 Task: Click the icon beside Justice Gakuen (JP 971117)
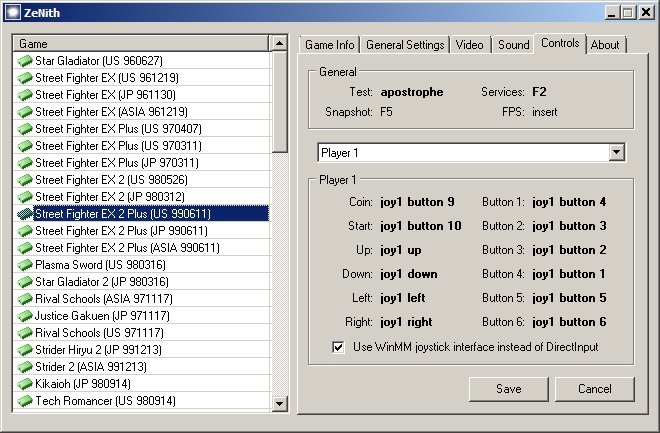coord(25,316)
